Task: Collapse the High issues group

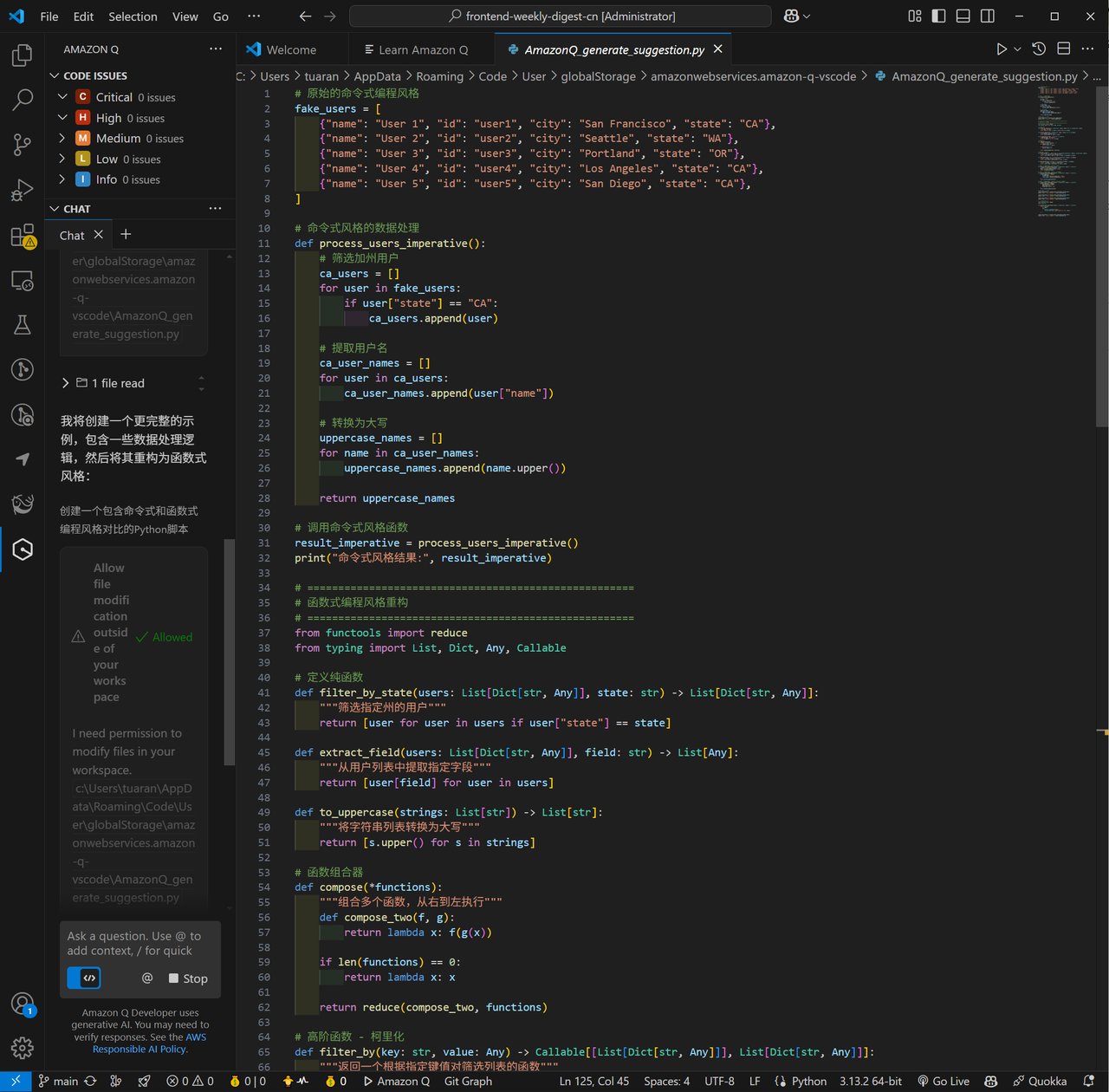Action: coord(62,117)
